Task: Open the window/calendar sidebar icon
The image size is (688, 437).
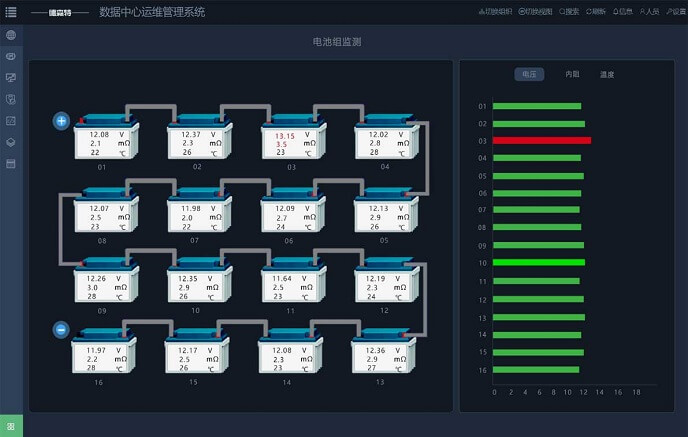Action: 11,164
